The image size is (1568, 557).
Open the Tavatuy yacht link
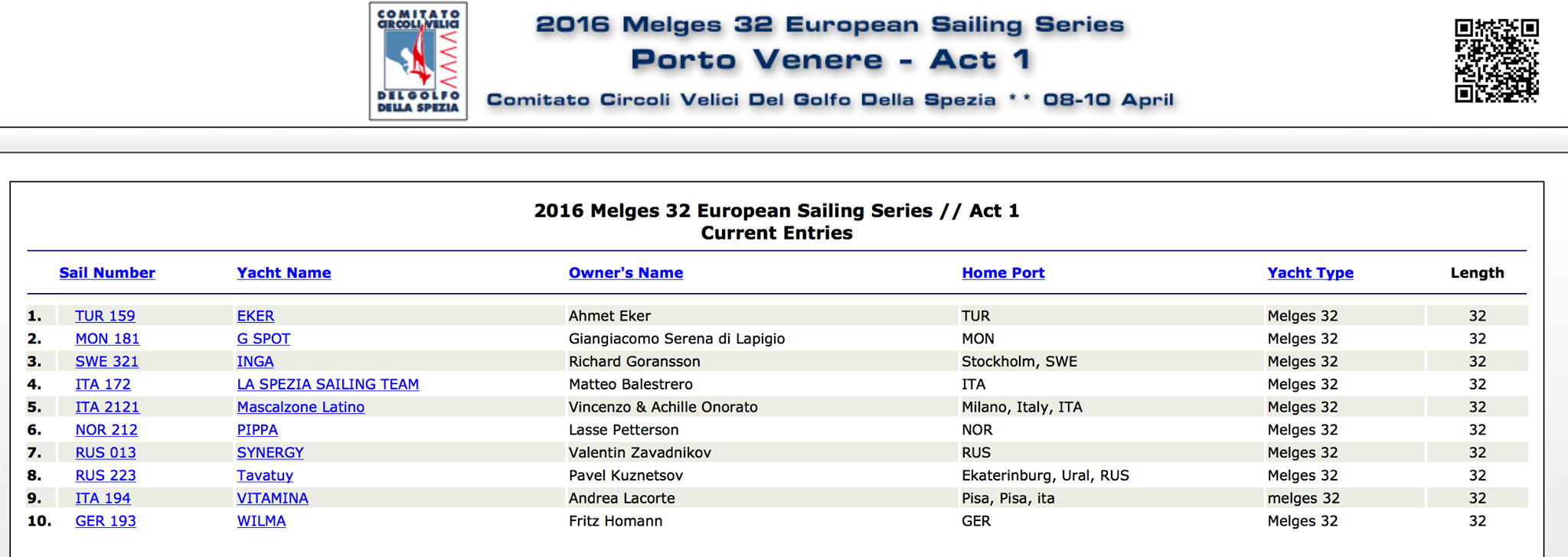[x=265, y=476]
